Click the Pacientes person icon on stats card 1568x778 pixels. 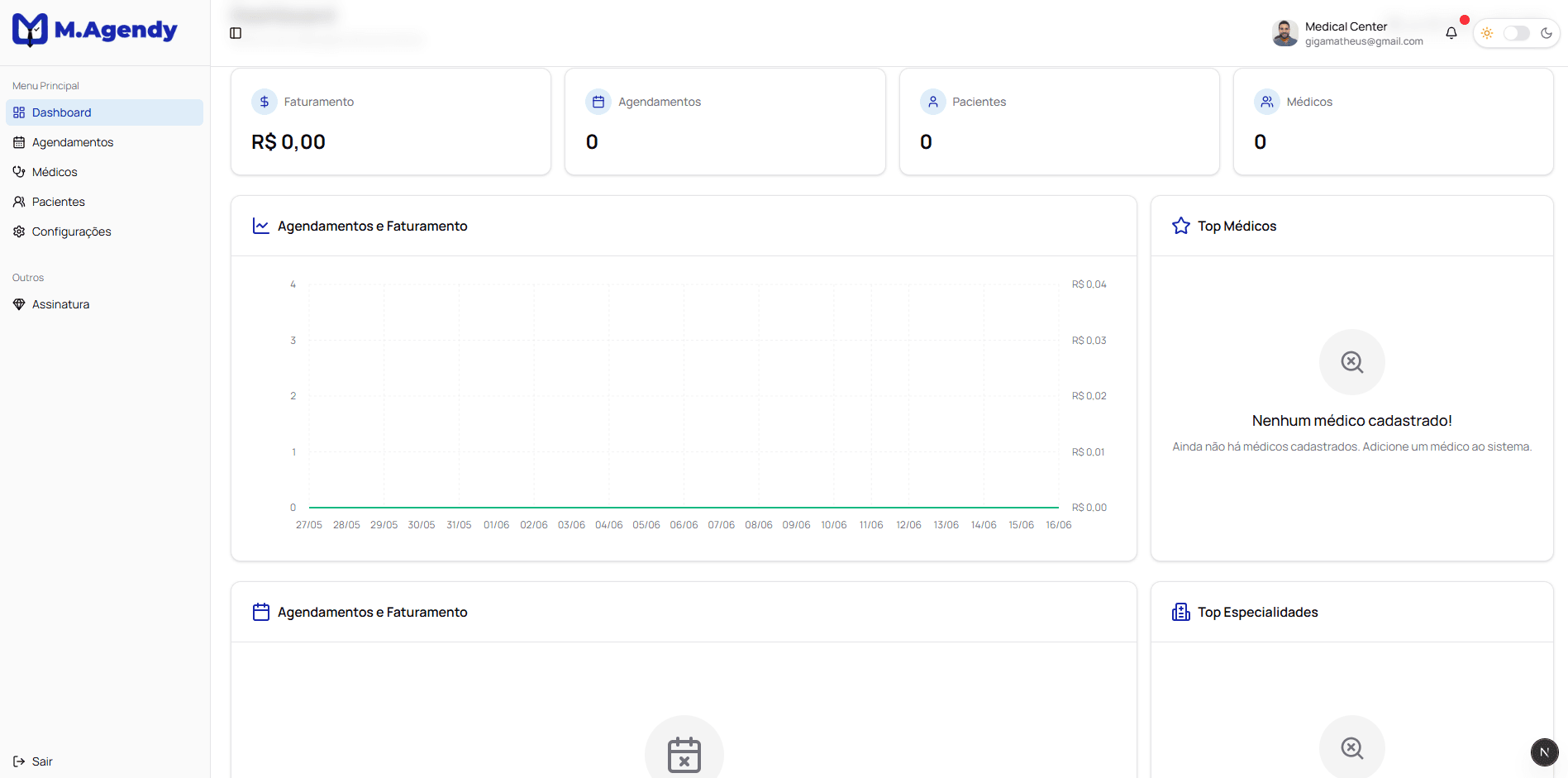click(933, 101)
